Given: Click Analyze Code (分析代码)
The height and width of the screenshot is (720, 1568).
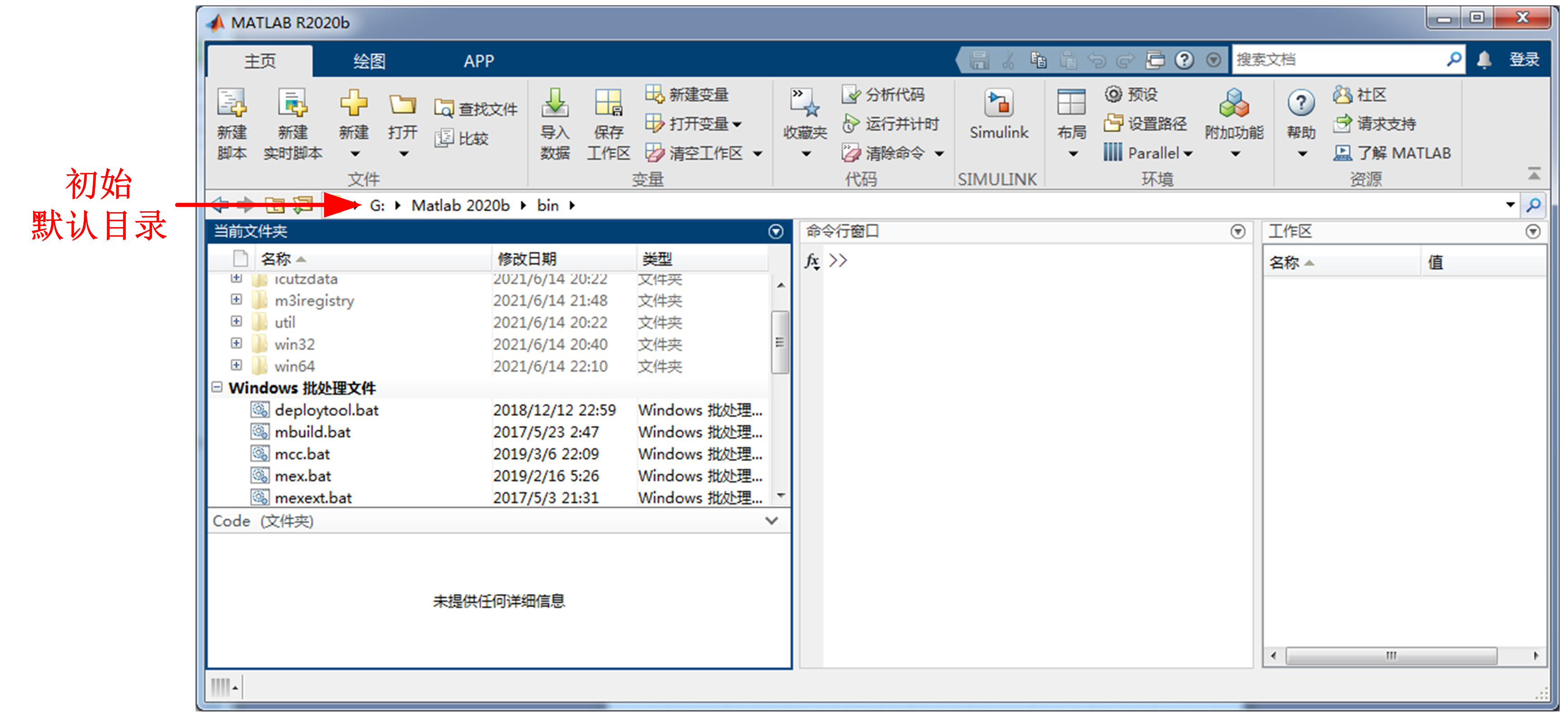Looking at the screenshot, I should click(883, 94).
